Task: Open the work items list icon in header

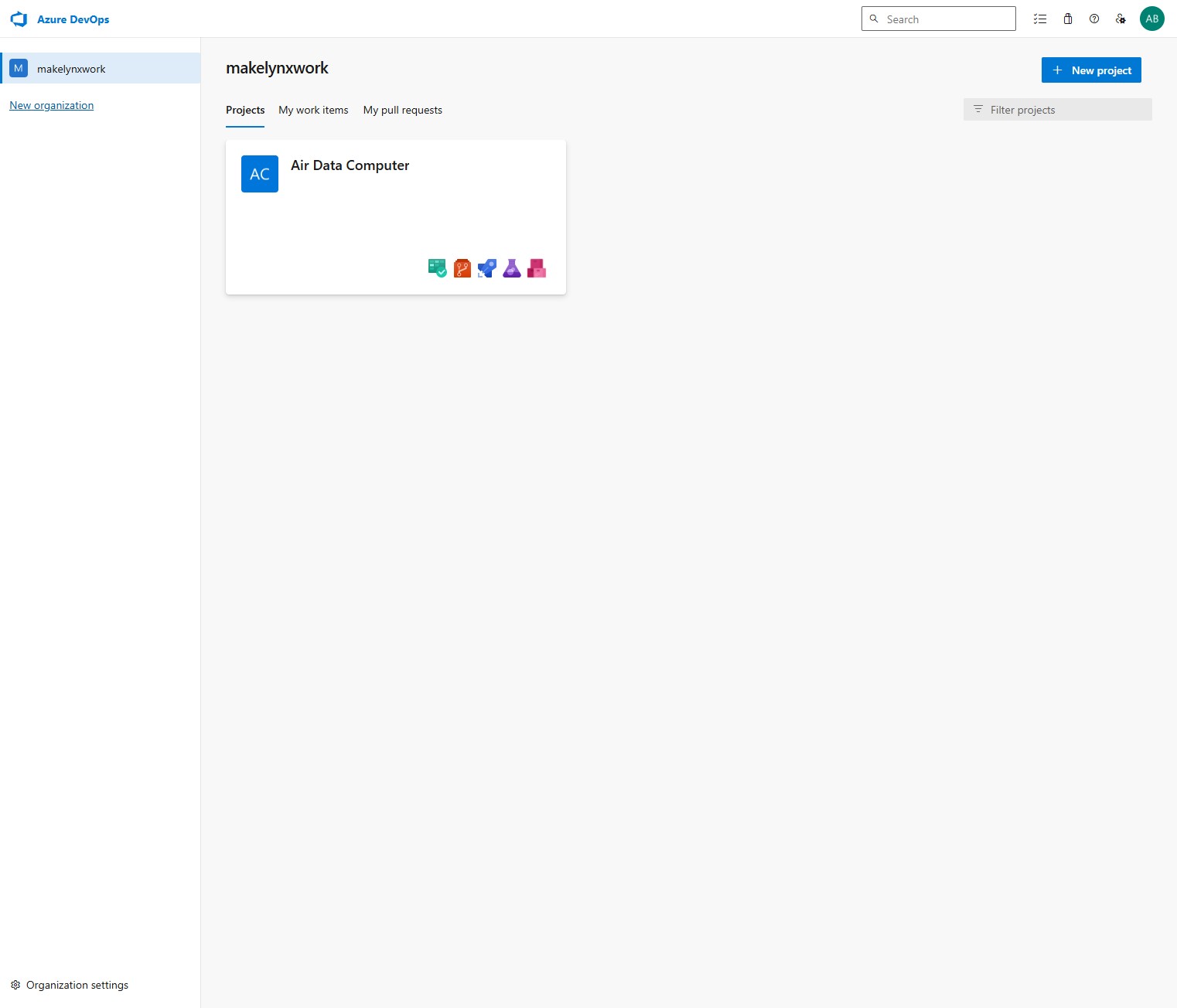Action: 1040,19
